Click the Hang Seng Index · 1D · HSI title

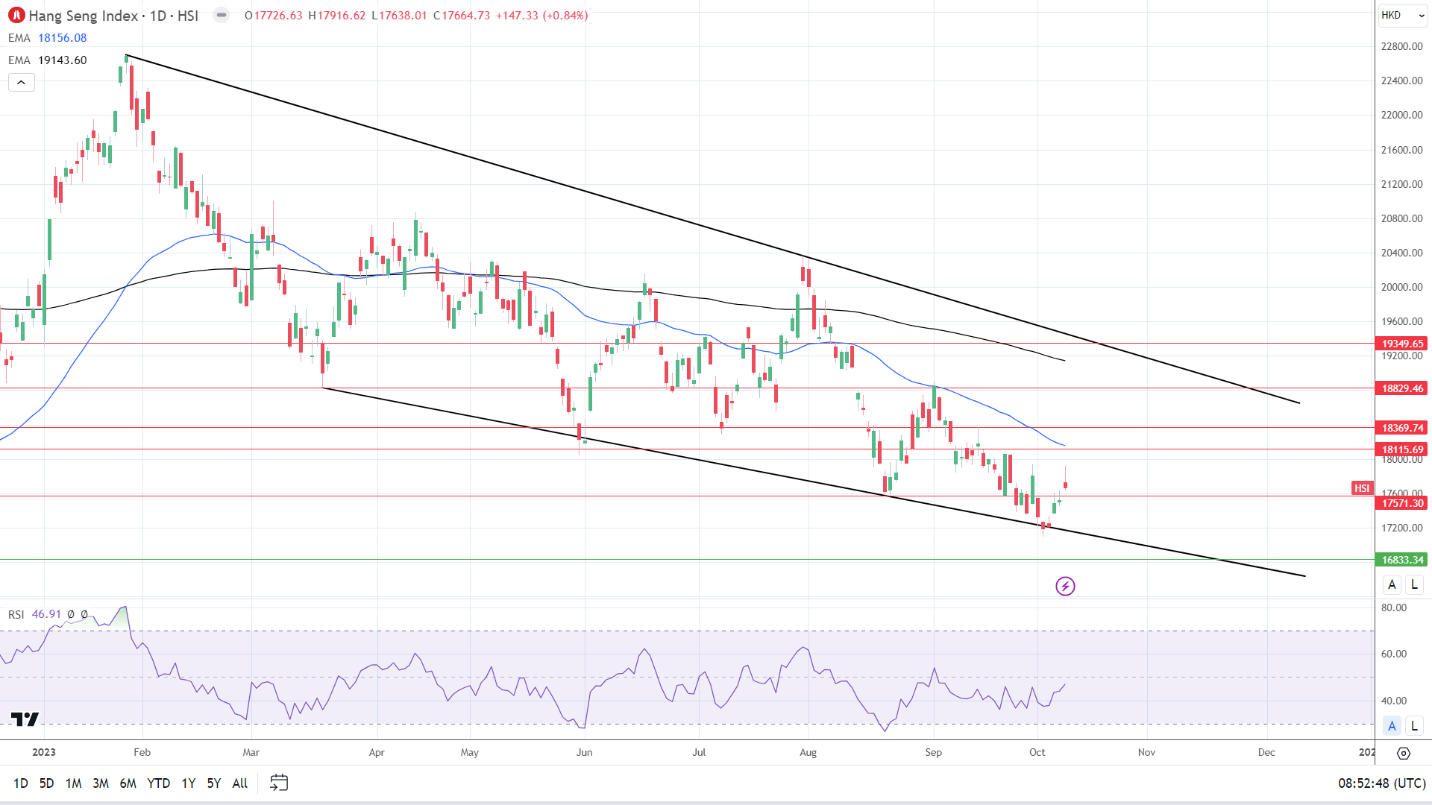(113, 15)
